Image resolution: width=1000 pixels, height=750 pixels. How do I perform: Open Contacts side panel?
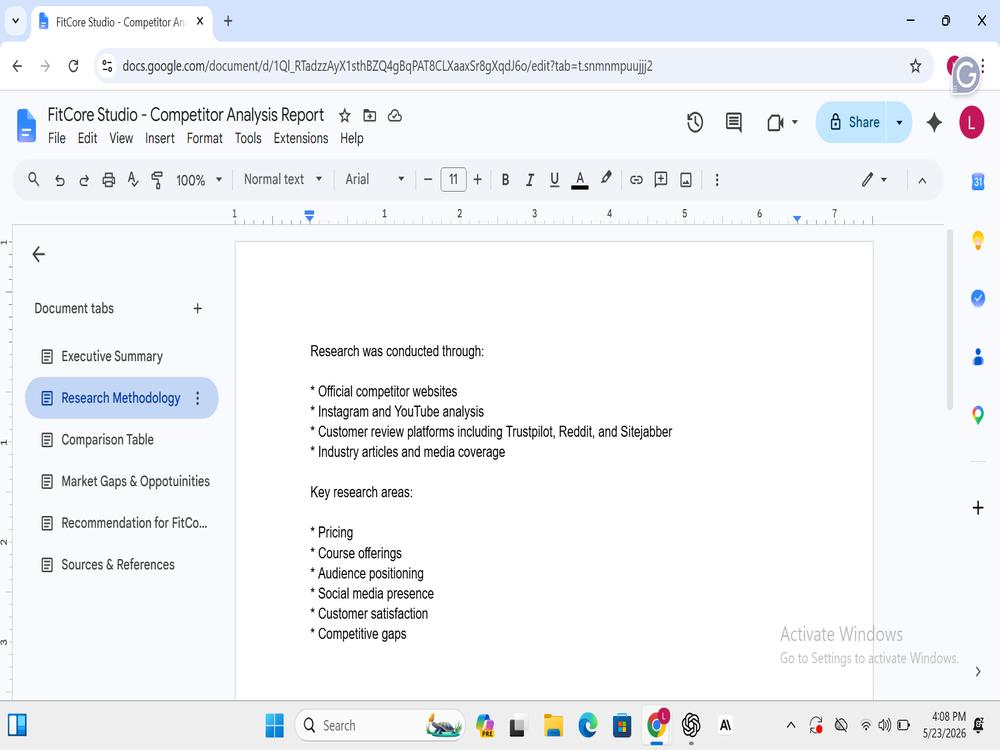[977, 357]
